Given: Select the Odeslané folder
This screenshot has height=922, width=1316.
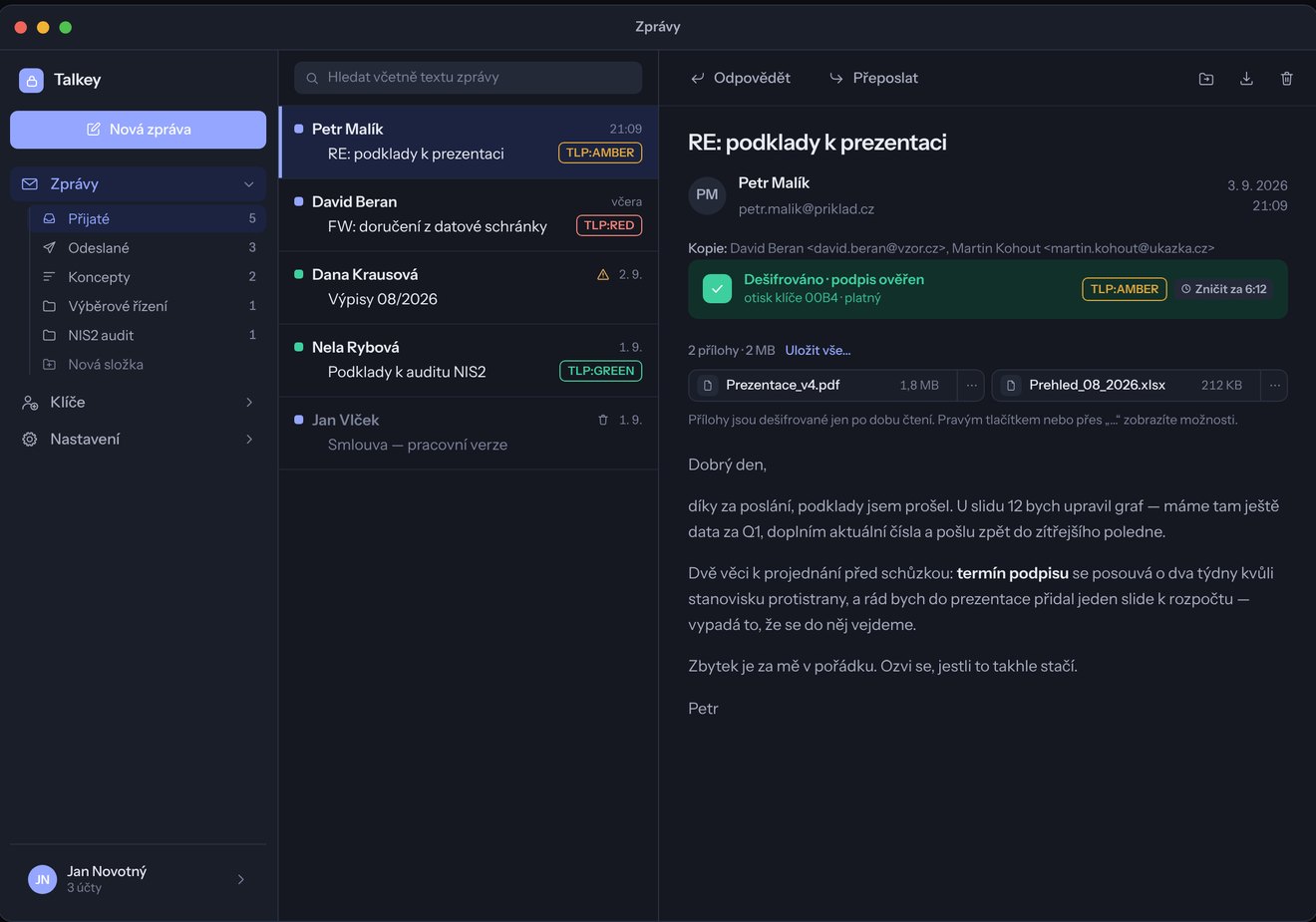Looking at the screenshot, I should (x=148, y=248).
